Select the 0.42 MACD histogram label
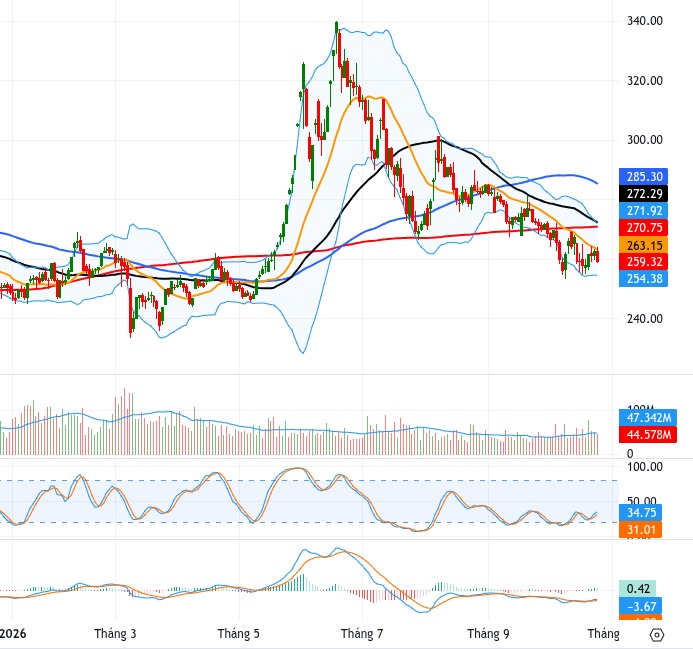Viewport: 693px width, 649px height. 638,589
